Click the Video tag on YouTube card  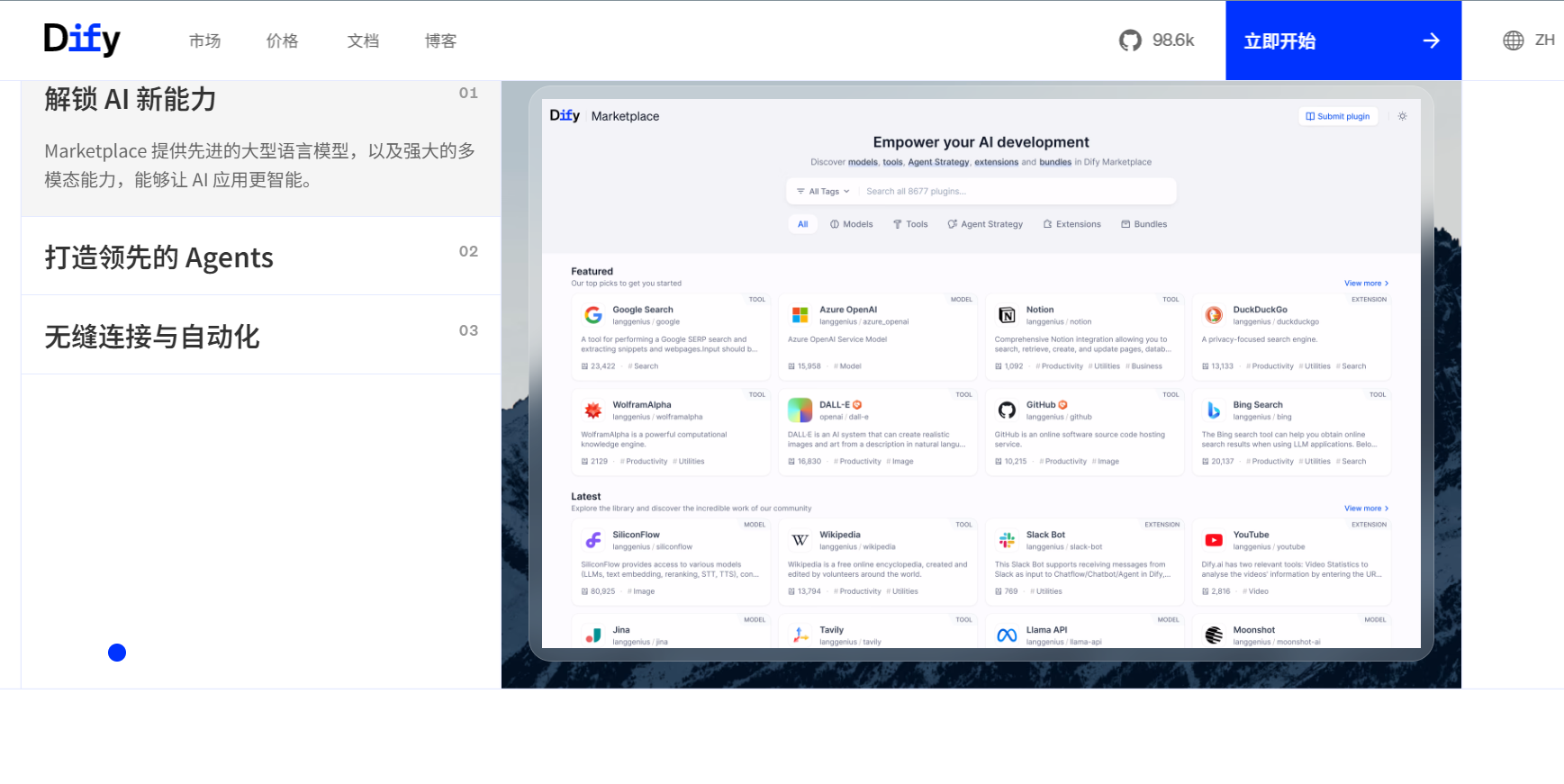click(1256, 591)
